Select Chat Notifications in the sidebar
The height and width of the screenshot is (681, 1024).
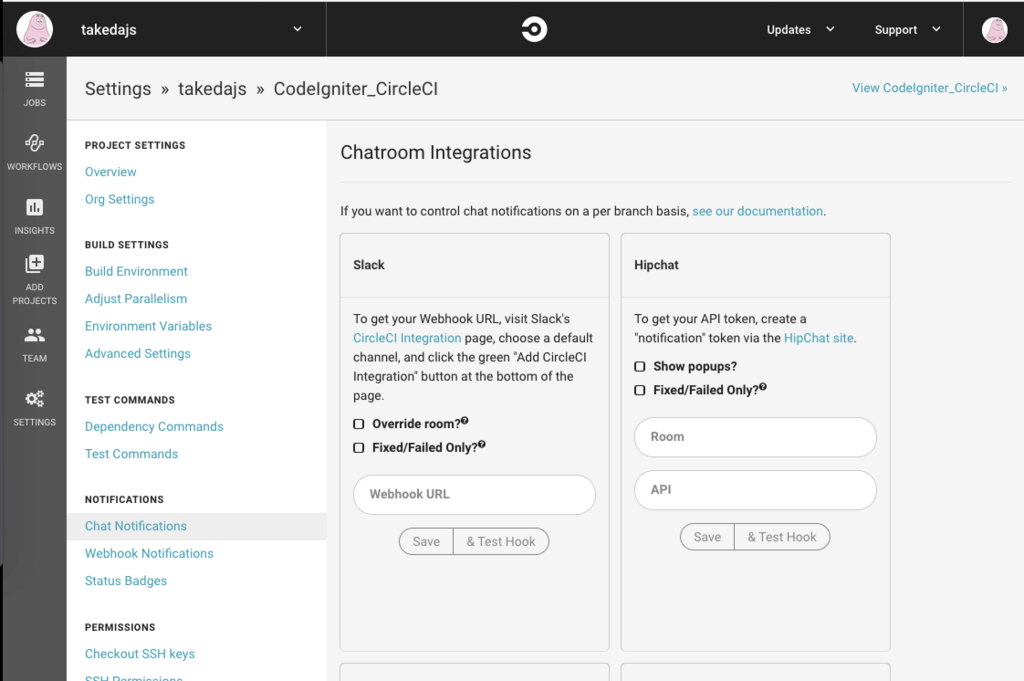coord(197,526)
